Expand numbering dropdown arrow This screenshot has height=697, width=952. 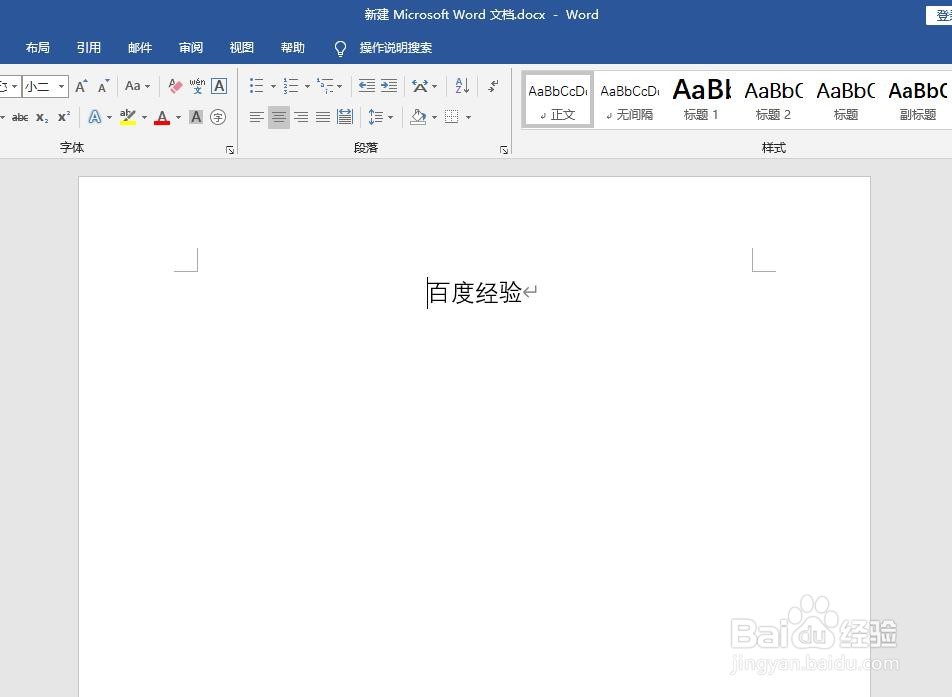307,86
